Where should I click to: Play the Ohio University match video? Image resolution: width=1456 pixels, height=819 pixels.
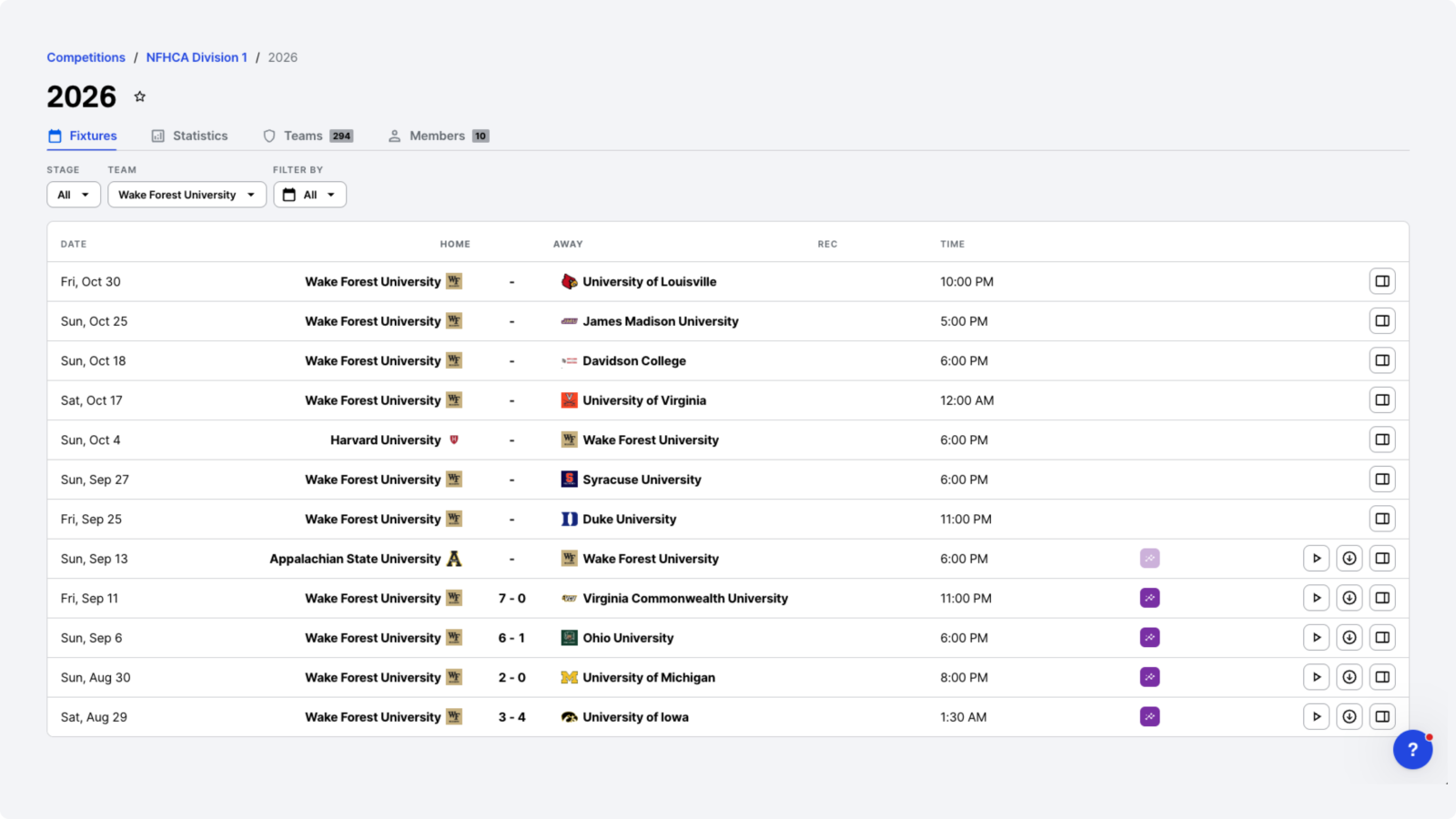tap(1317, 638)
